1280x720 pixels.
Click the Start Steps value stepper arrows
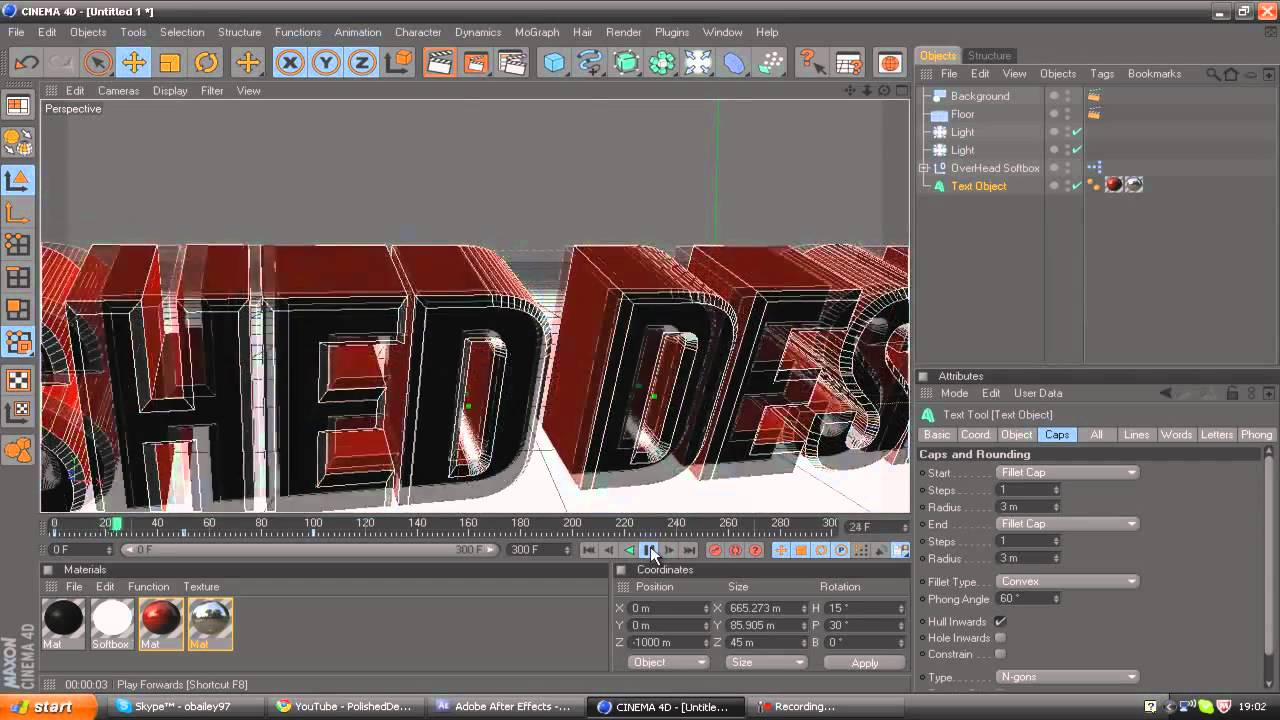coord(1056,490)
